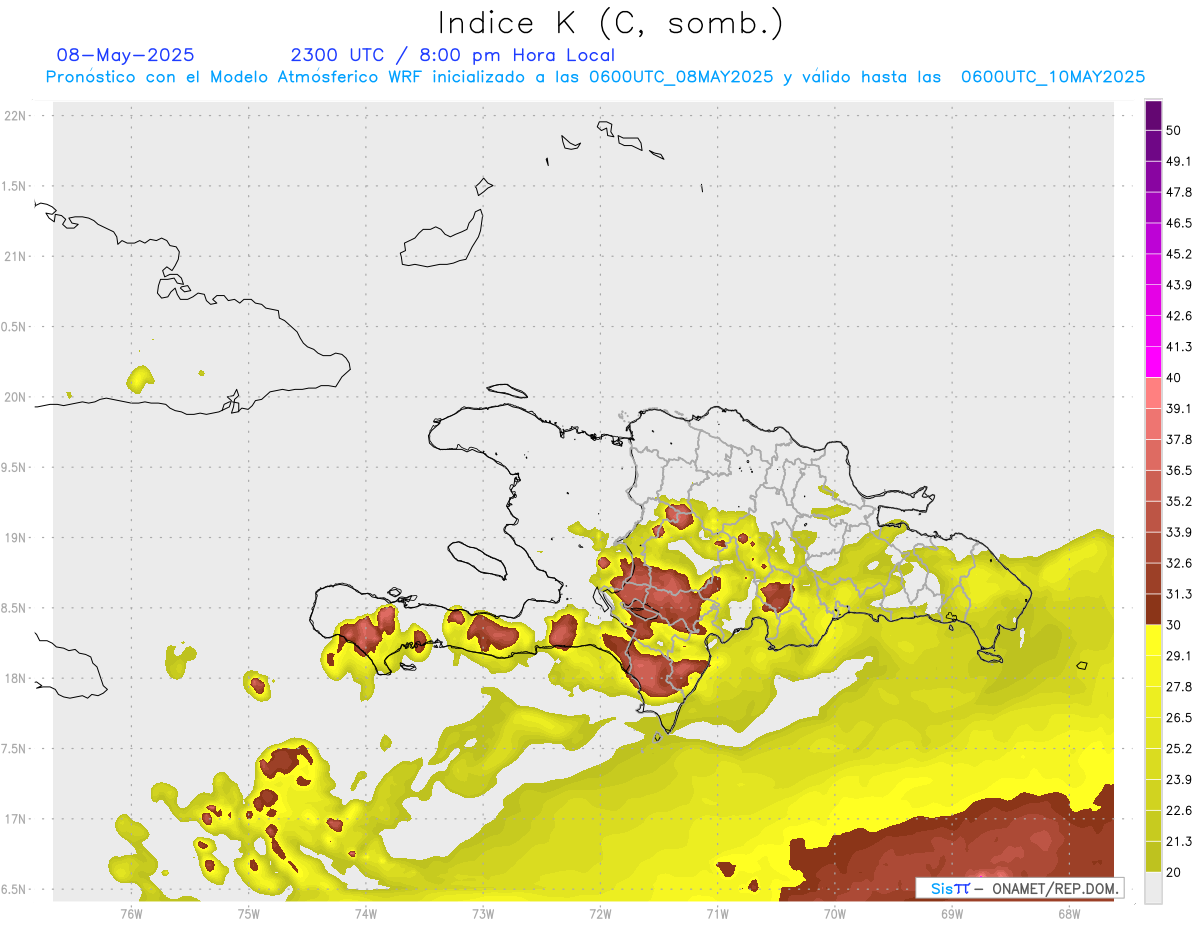
Task: Click the '36.5' colorbar value
Action: pyautogui.click(x=1179, y=470)
